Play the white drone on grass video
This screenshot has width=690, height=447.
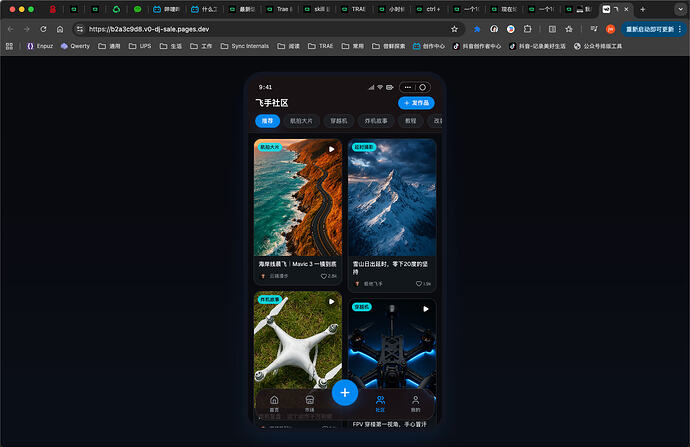coord(331,301)
